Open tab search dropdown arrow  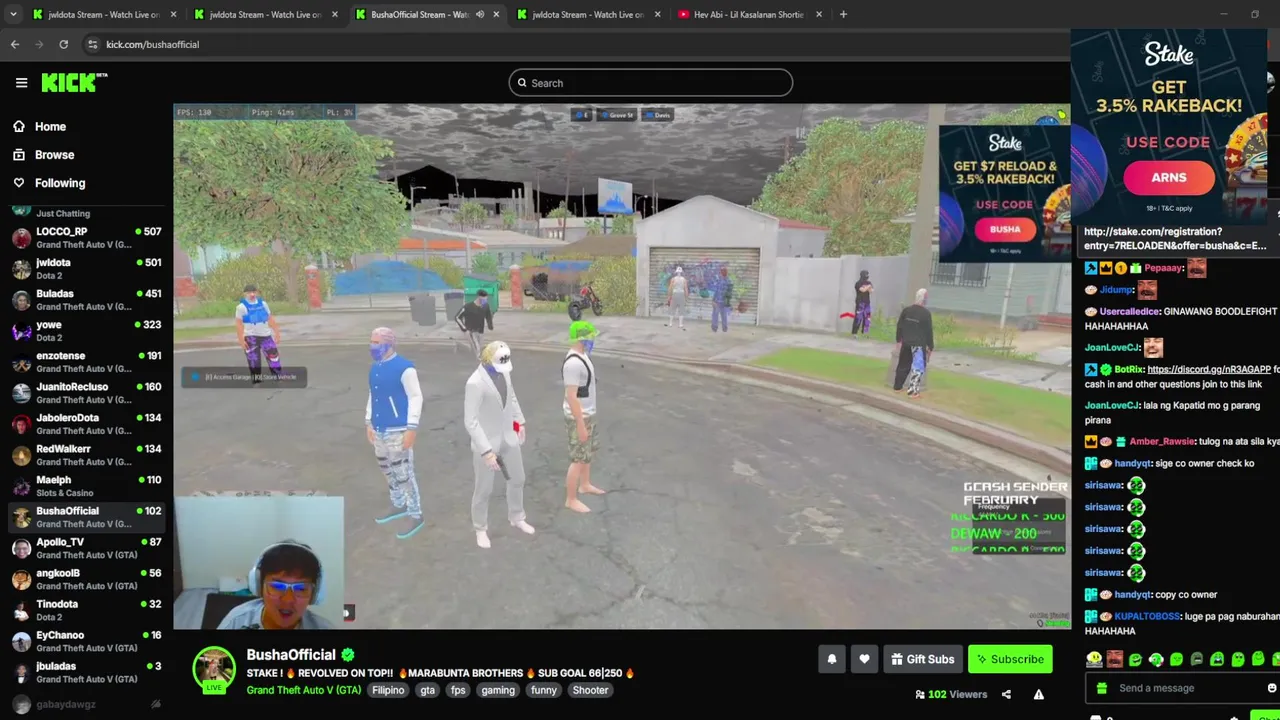coord(15,14)
